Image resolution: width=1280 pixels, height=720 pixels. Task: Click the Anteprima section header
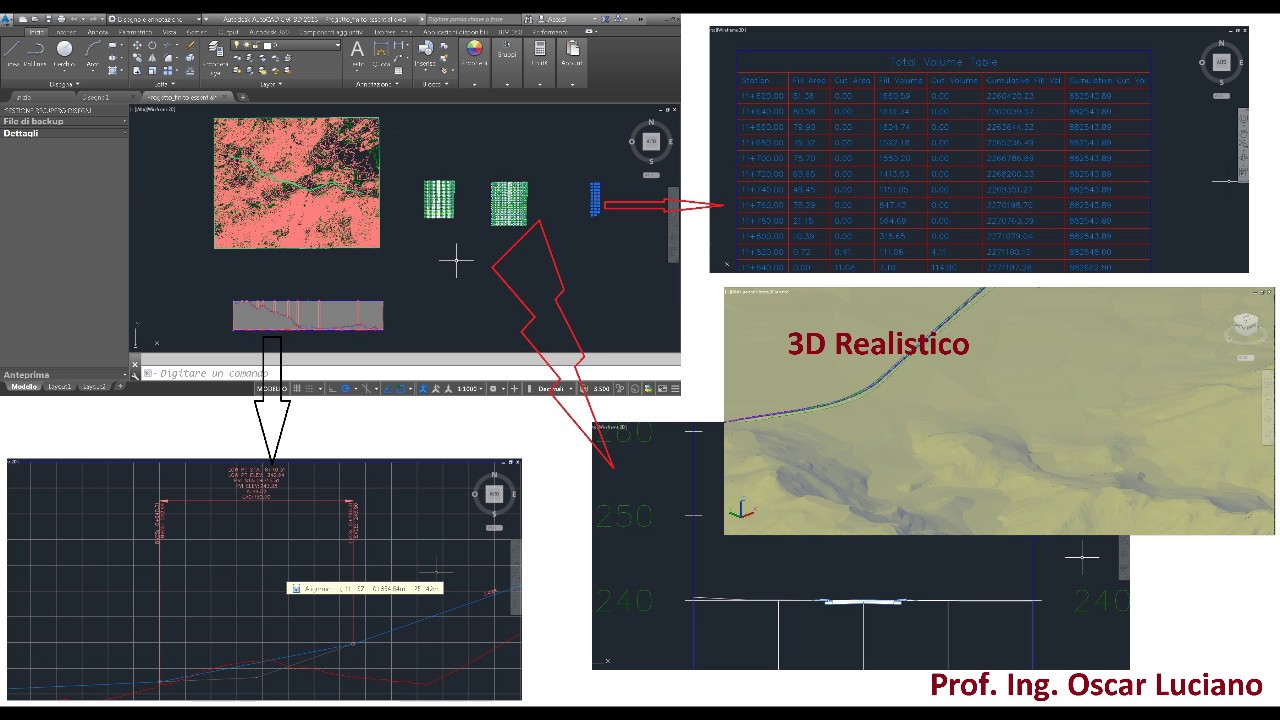click(64, 375)
